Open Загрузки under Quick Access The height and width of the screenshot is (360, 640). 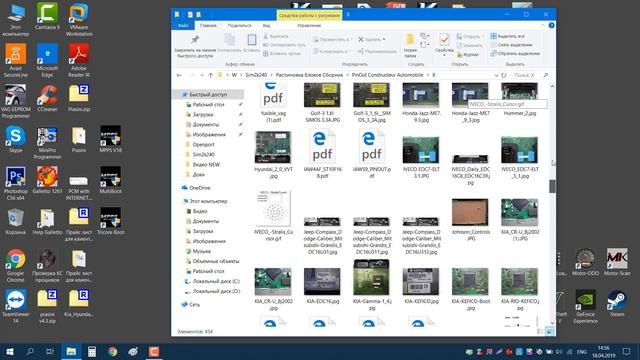[x=203, y=115]
